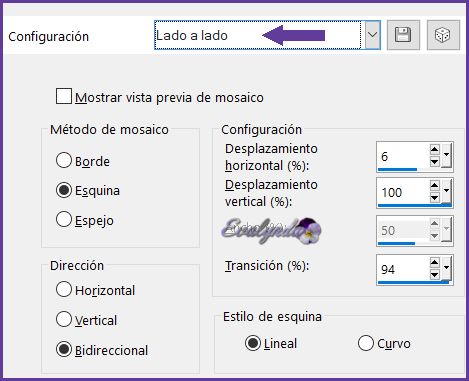Open horizontal displacement slider popup arrow
This screenshot has width=469, height=381.
(x=446, y=155)
